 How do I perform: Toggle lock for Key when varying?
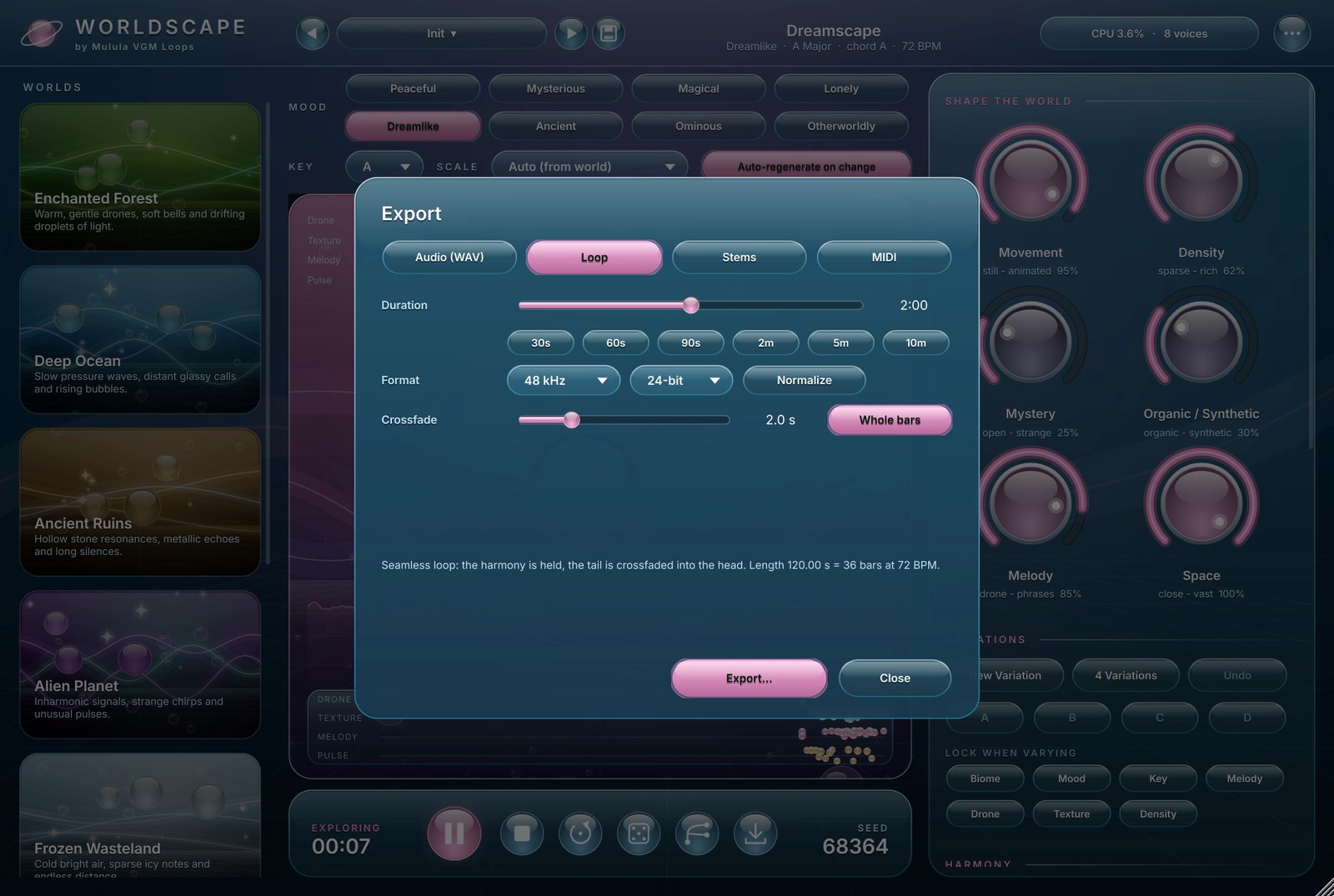1158,778
